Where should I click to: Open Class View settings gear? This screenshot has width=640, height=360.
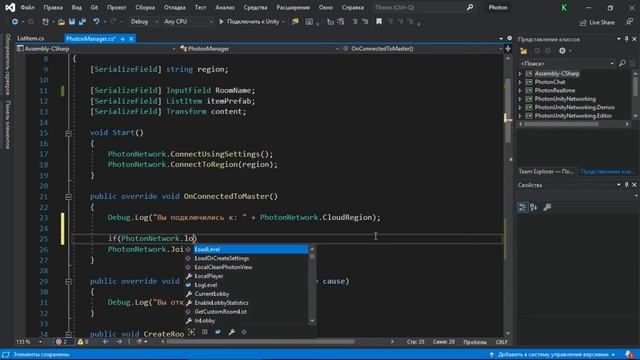(562, 51)
